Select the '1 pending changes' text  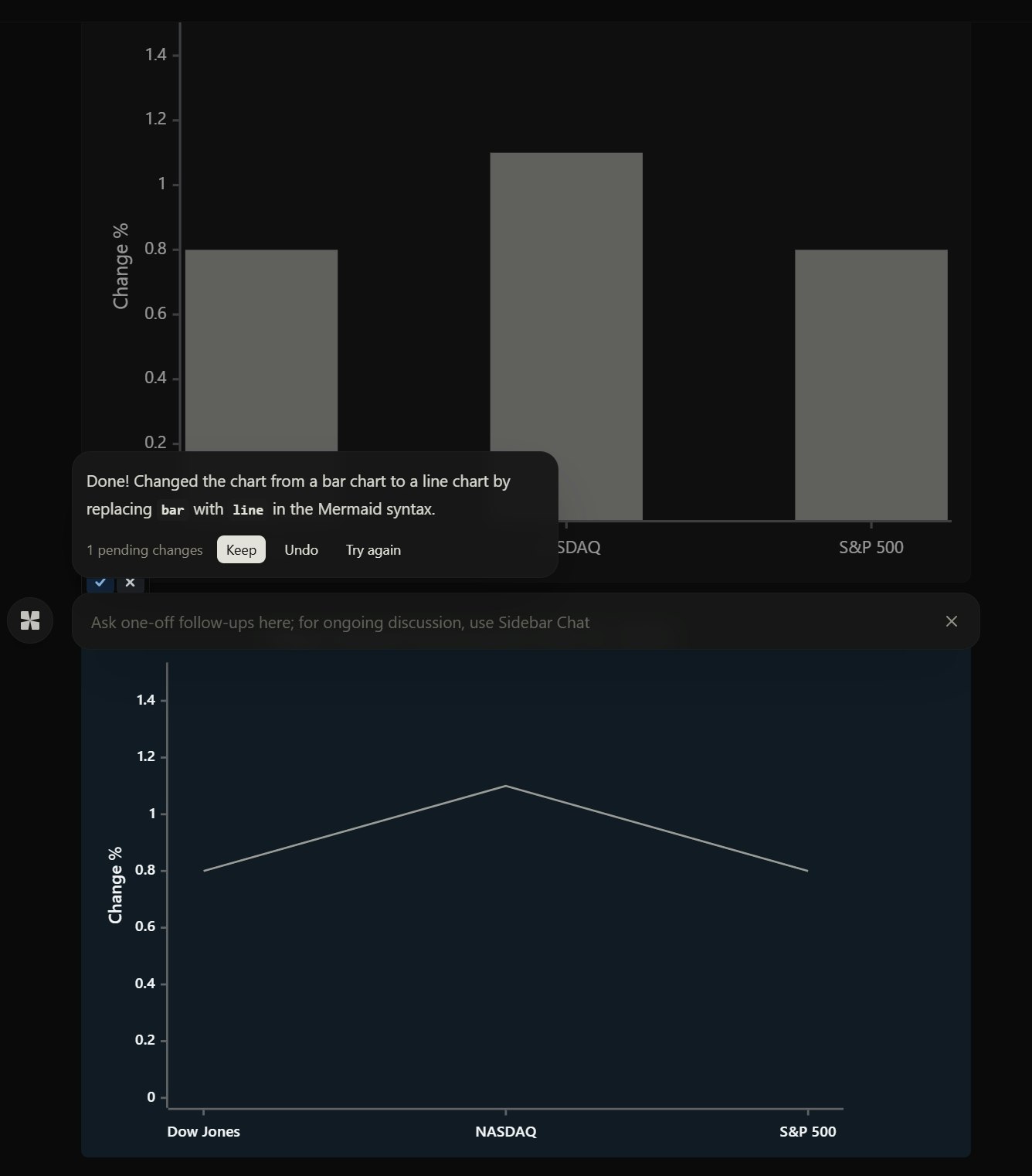[144, 550]
